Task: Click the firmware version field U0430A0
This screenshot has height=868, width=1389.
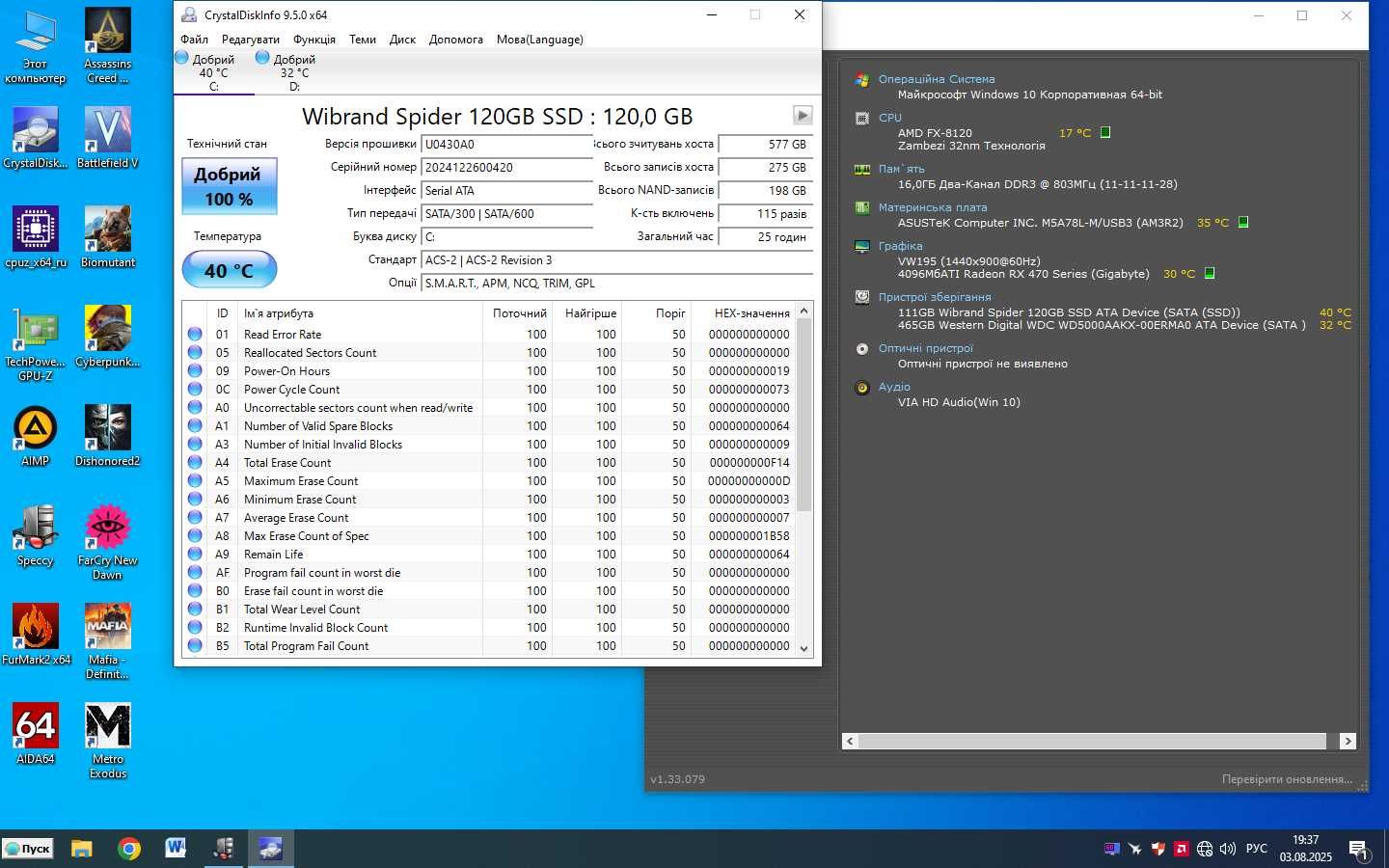Action: point(507,145)
